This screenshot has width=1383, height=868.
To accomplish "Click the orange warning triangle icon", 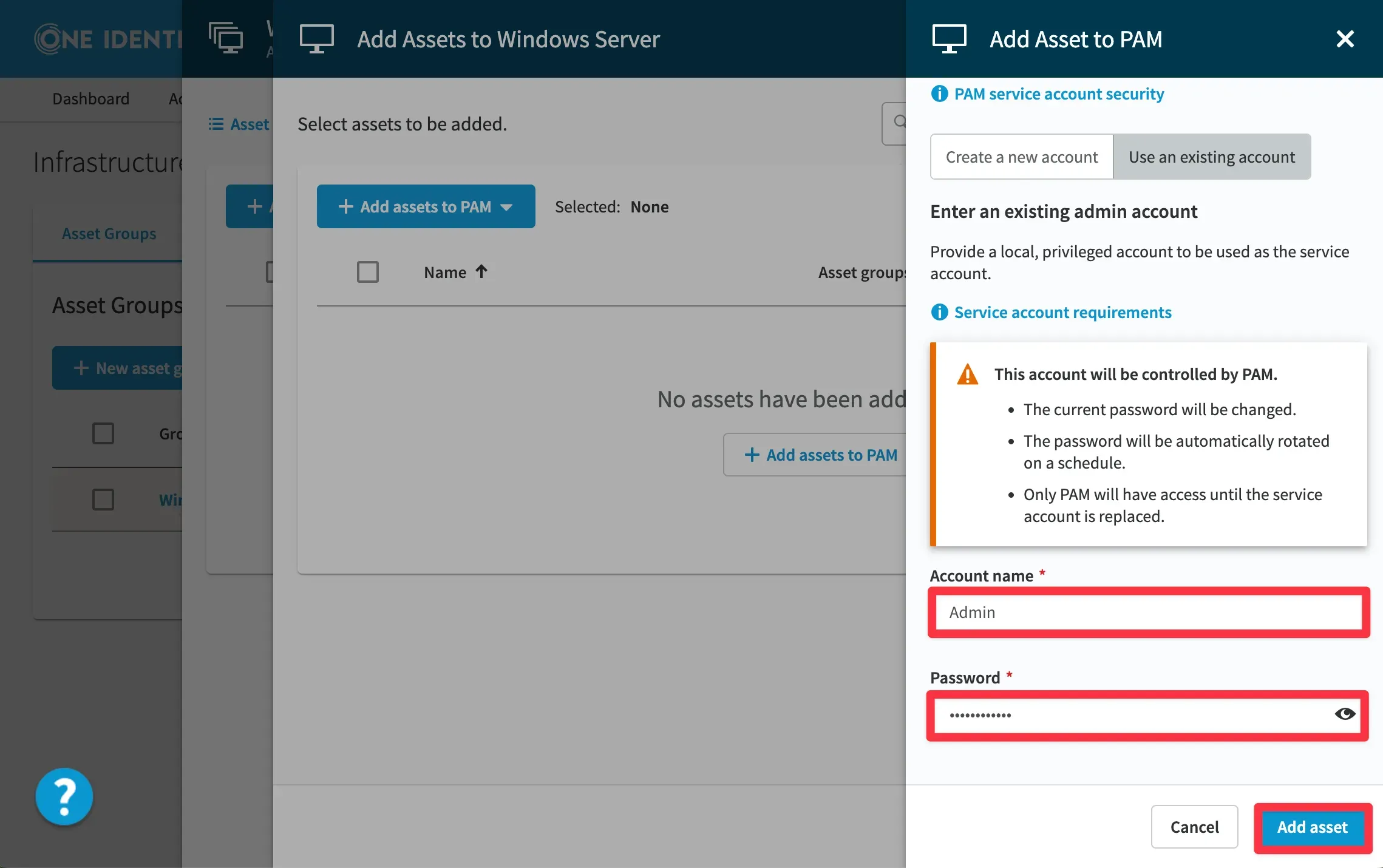I will (967, 375).
